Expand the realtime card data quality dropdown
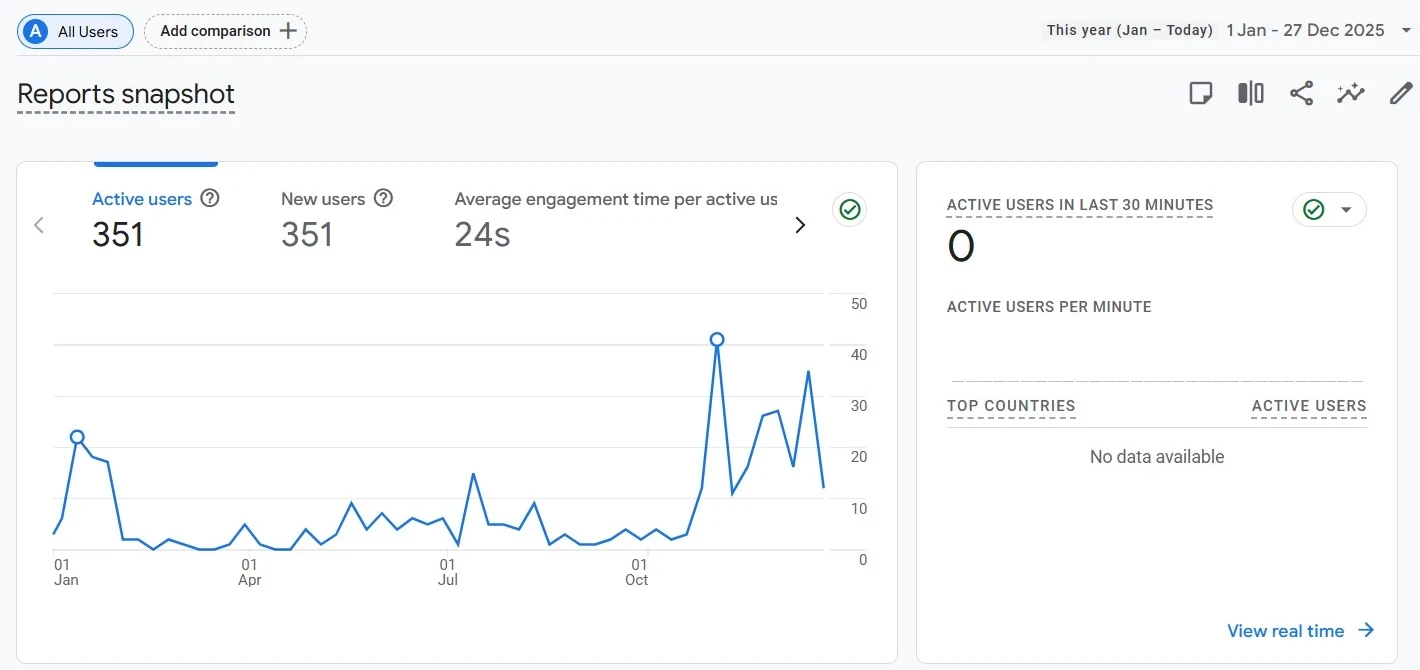The width and height of the screenshot is (1420, 670). tap(1345, 209)
